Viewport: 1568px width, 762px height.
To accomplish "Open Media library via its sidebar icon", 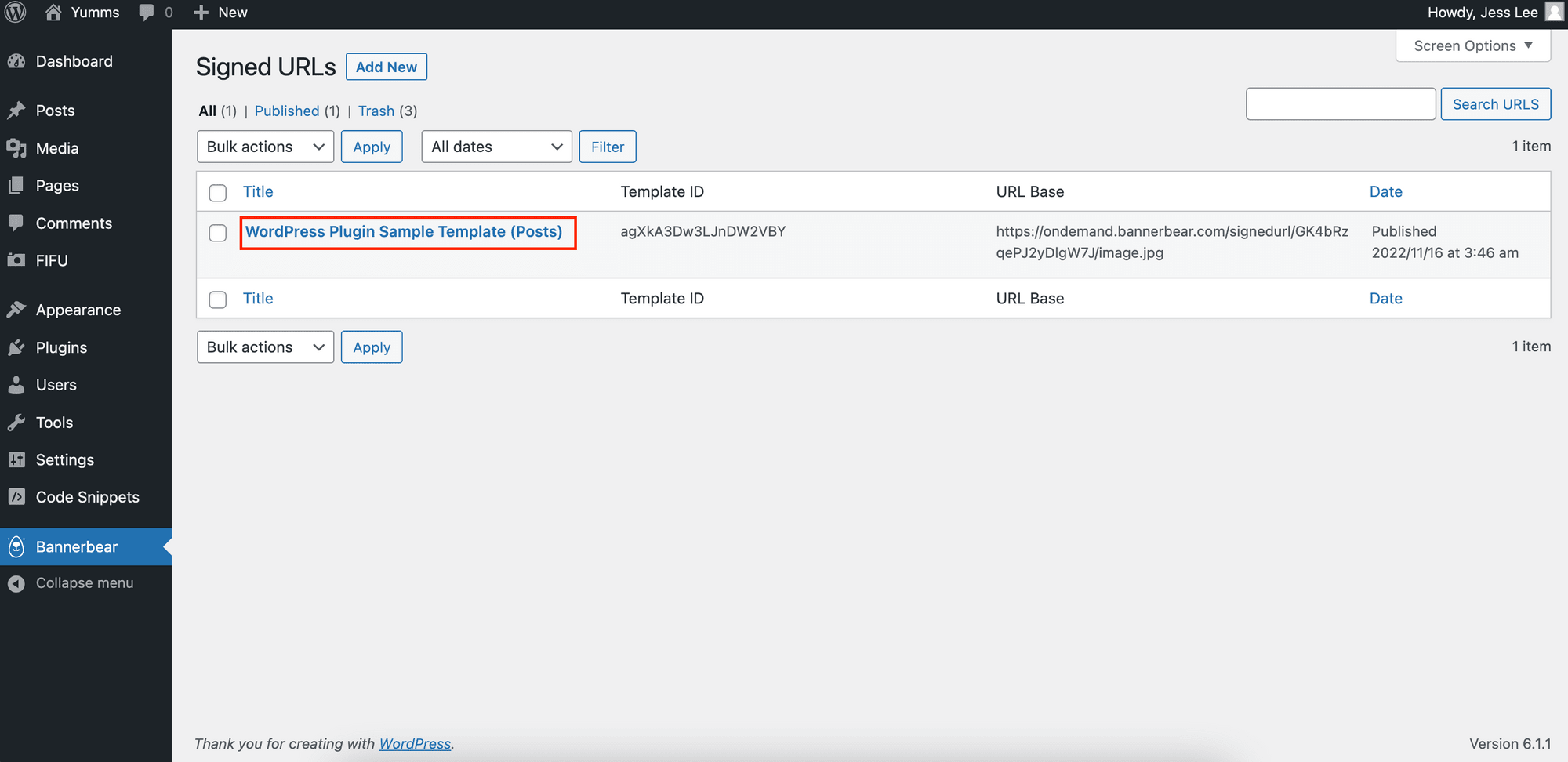I will coord(16,148).
